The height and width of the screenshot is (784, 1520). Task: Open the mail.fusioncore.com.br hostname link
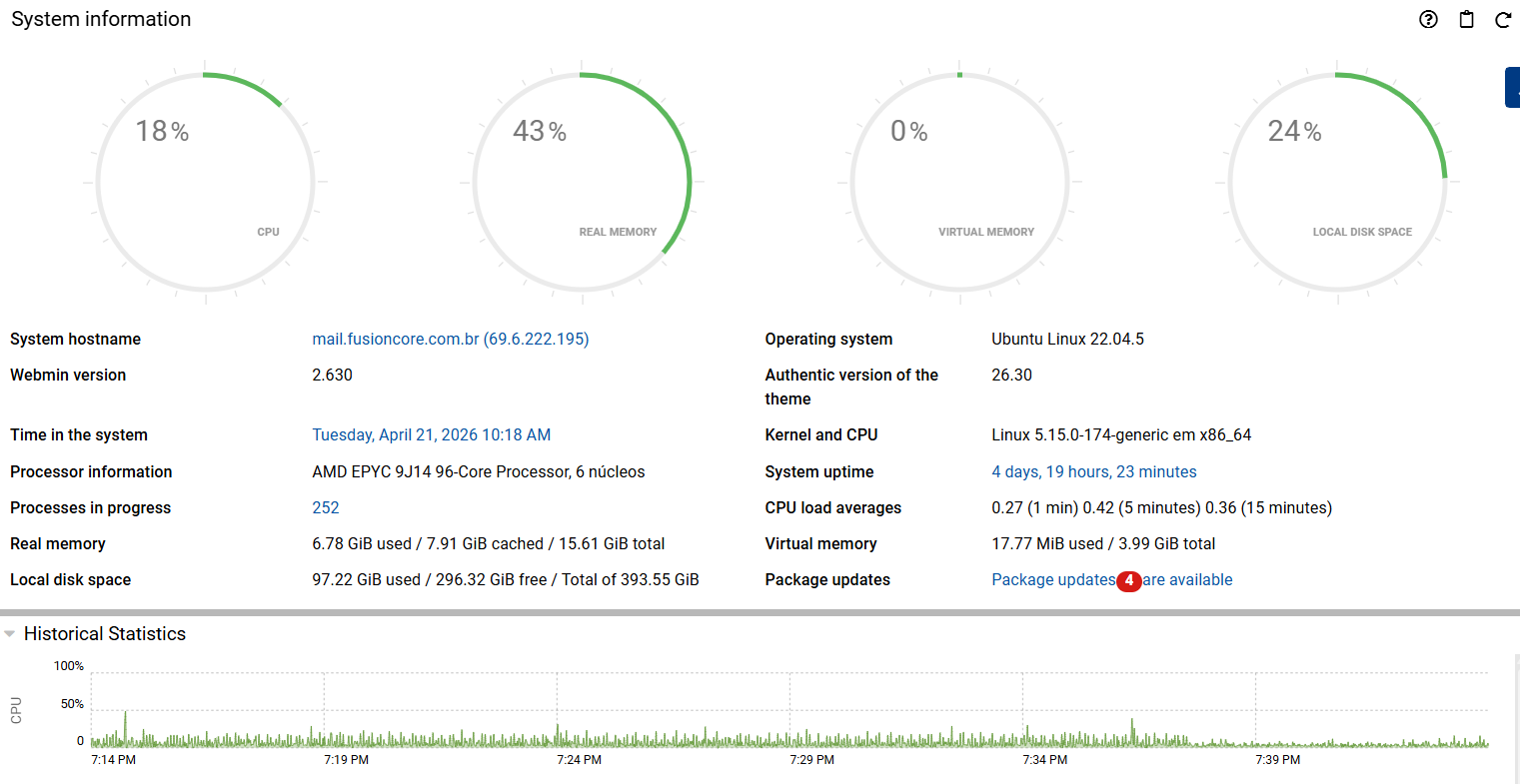pos(450,339)
